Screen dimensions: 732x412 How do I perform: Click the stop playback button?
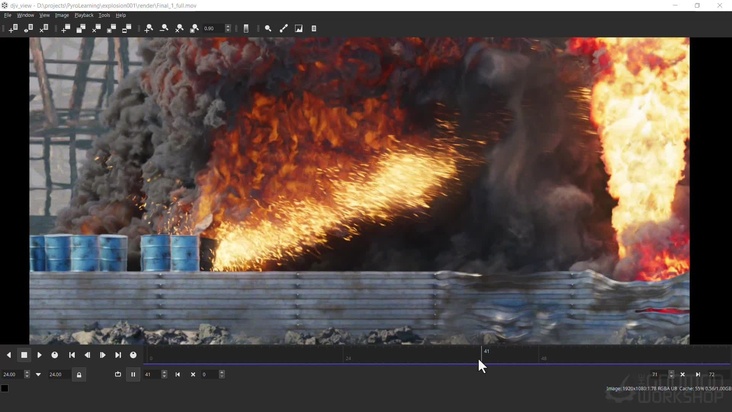tap(24, 355)
